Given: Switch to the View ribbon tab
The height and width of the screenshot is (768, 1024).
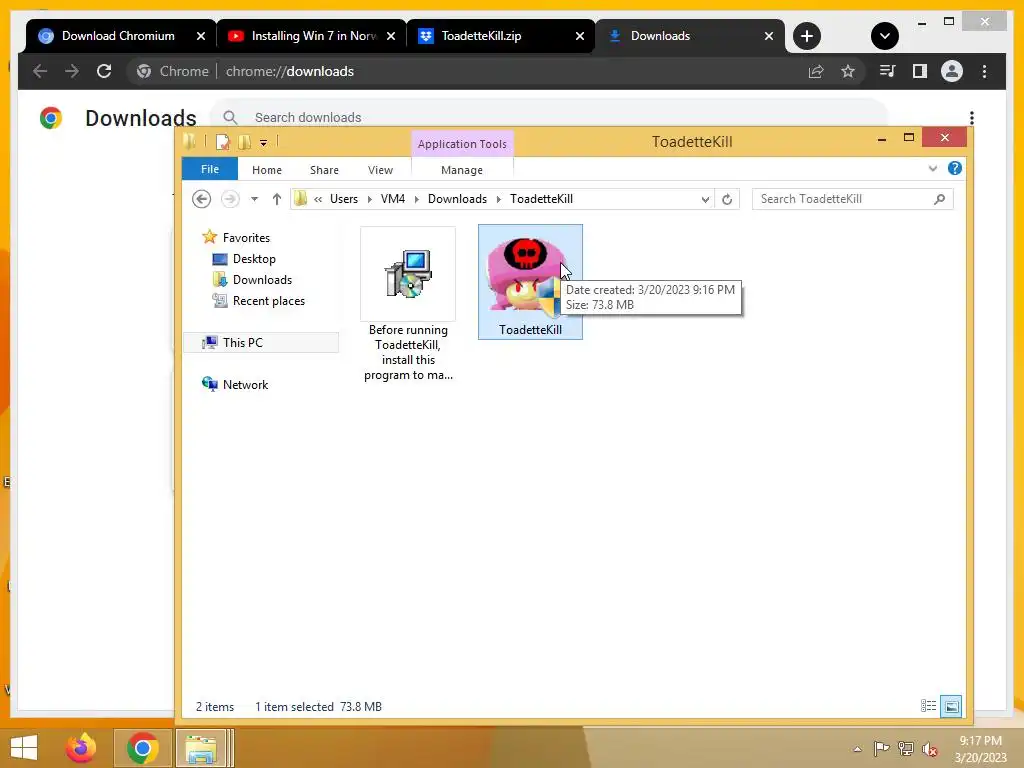Looking at the screenshot, I should pos(380,170).
